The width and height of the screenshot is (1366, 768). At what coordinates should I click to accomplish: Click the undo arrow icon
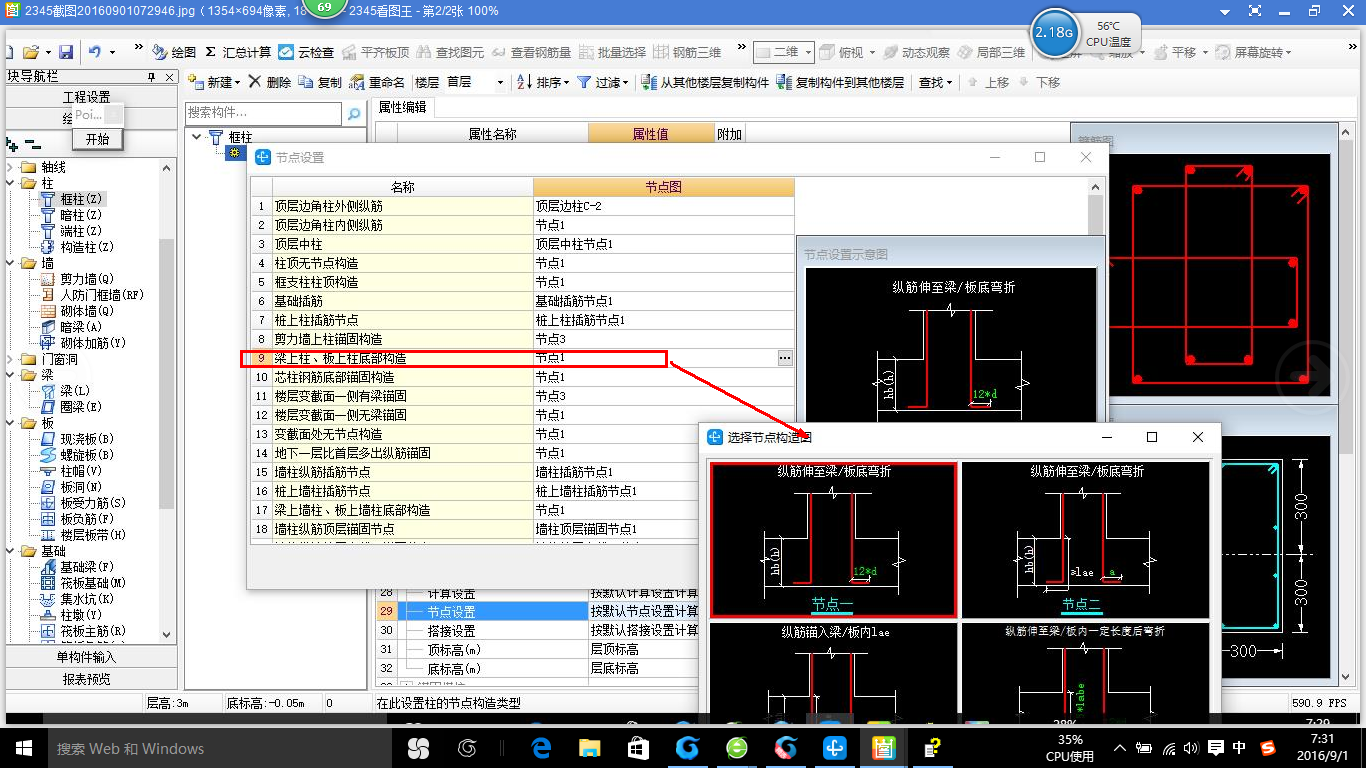click(x=94, y=52)
